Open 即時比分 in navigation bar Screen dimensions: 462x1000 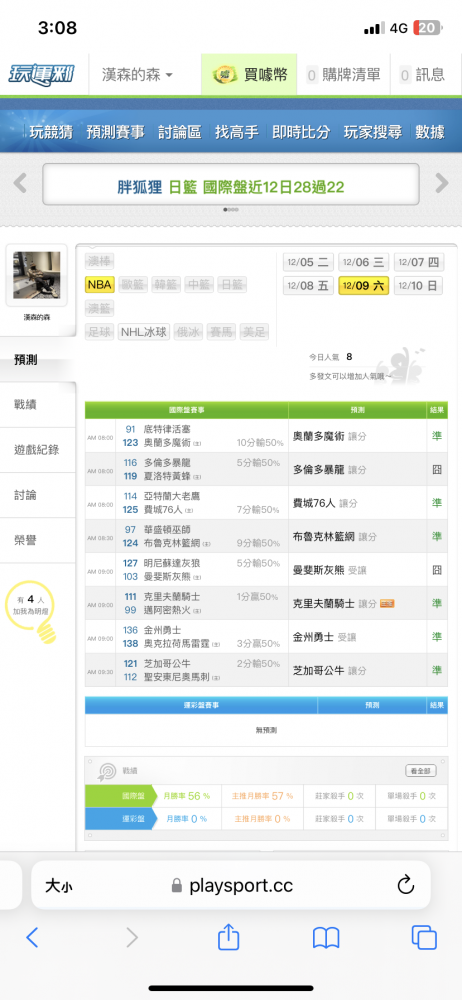coord(301,132)
